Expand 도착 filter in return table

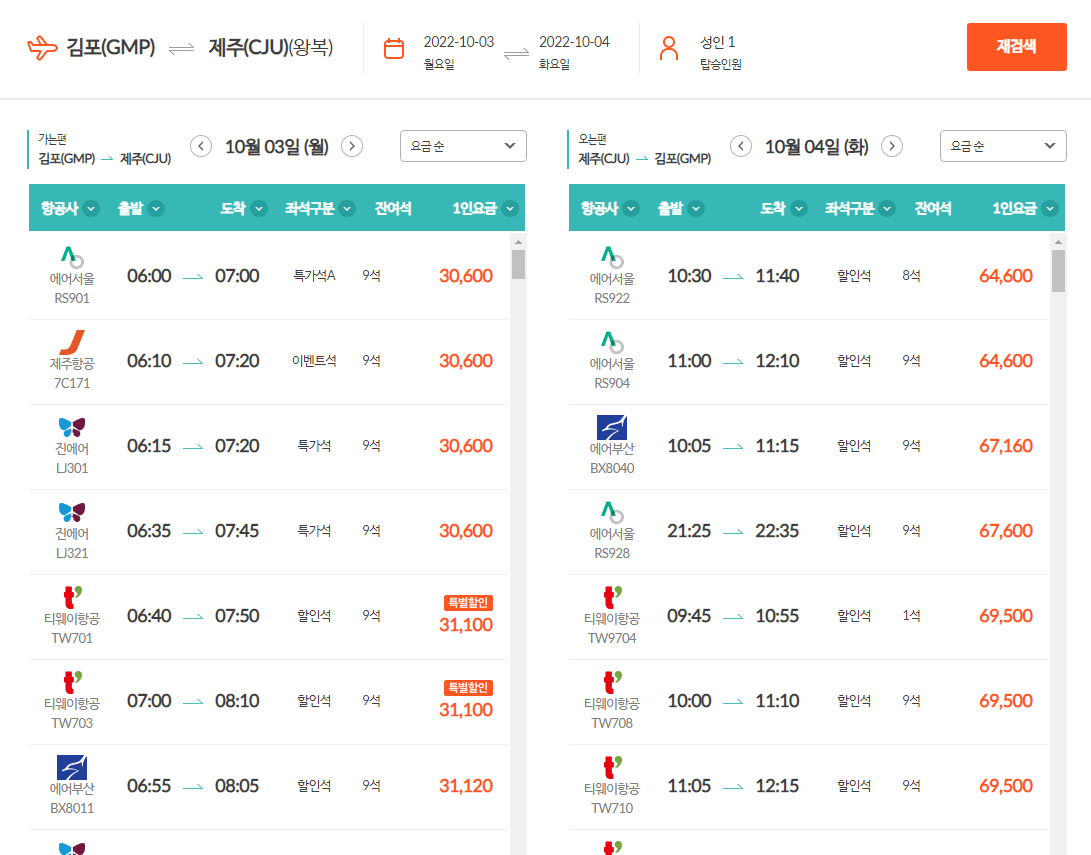click(x=799, y=208)
